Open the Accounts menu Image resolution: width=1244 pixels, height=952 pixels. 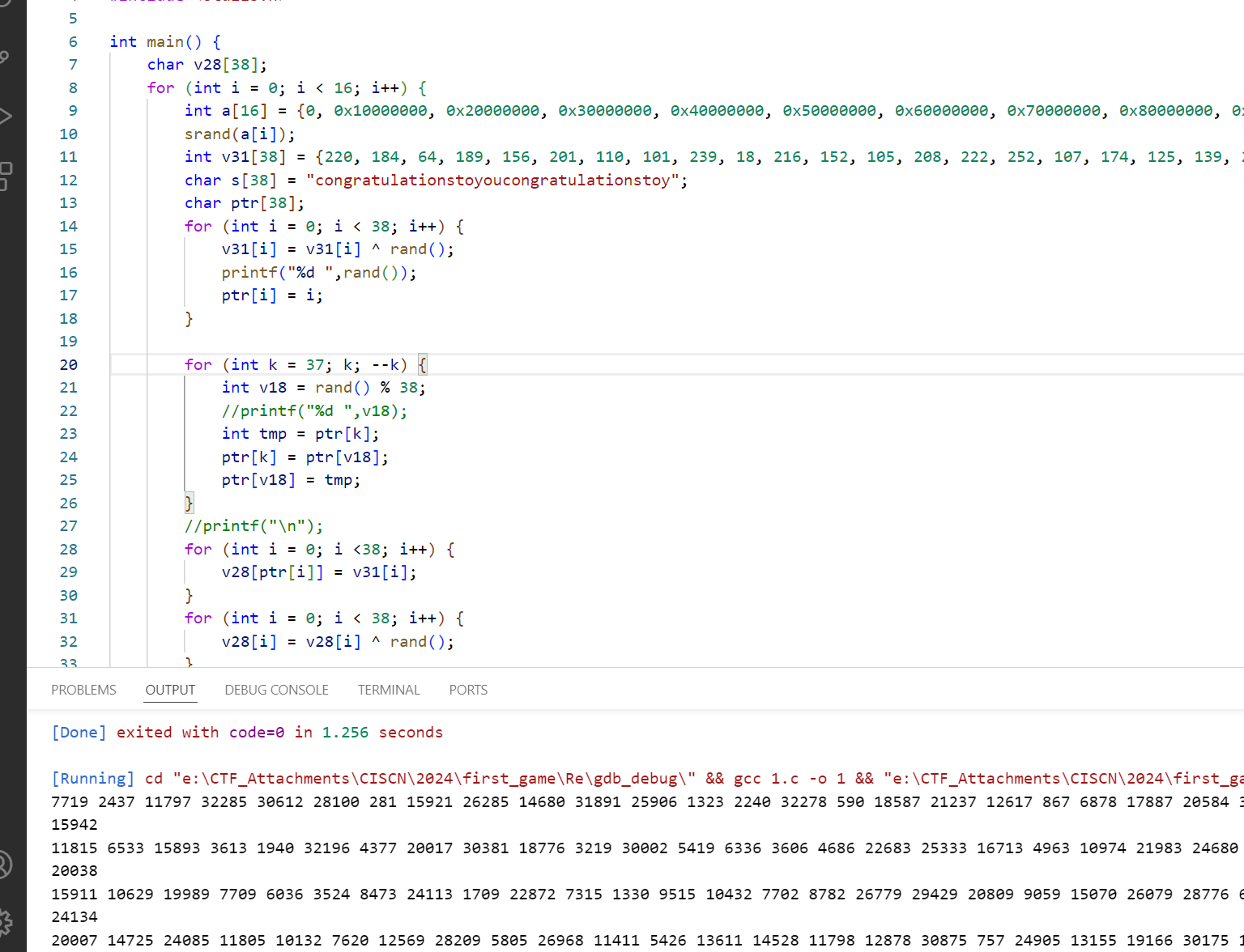pos(5,865)
